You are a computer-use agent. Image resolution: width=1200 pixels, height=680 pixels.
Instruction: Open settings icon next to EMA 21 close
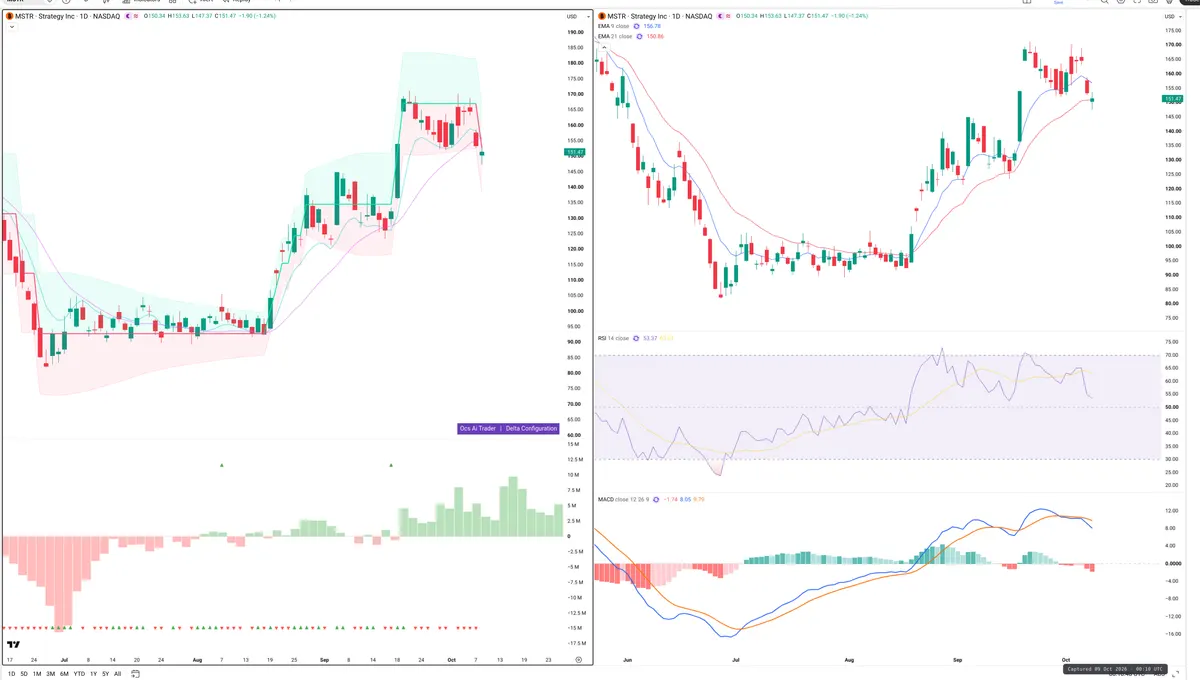(x=641, y=36)
